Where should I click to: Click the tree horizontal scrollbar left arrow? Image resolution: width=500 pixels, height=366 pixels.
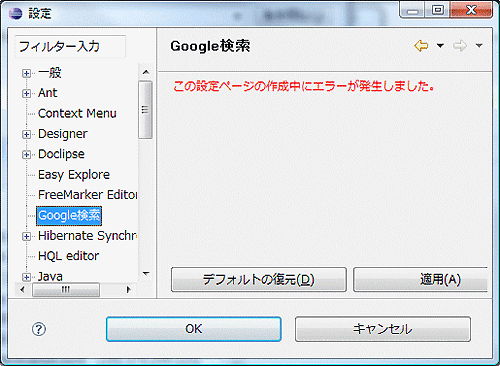pos(23,289)
